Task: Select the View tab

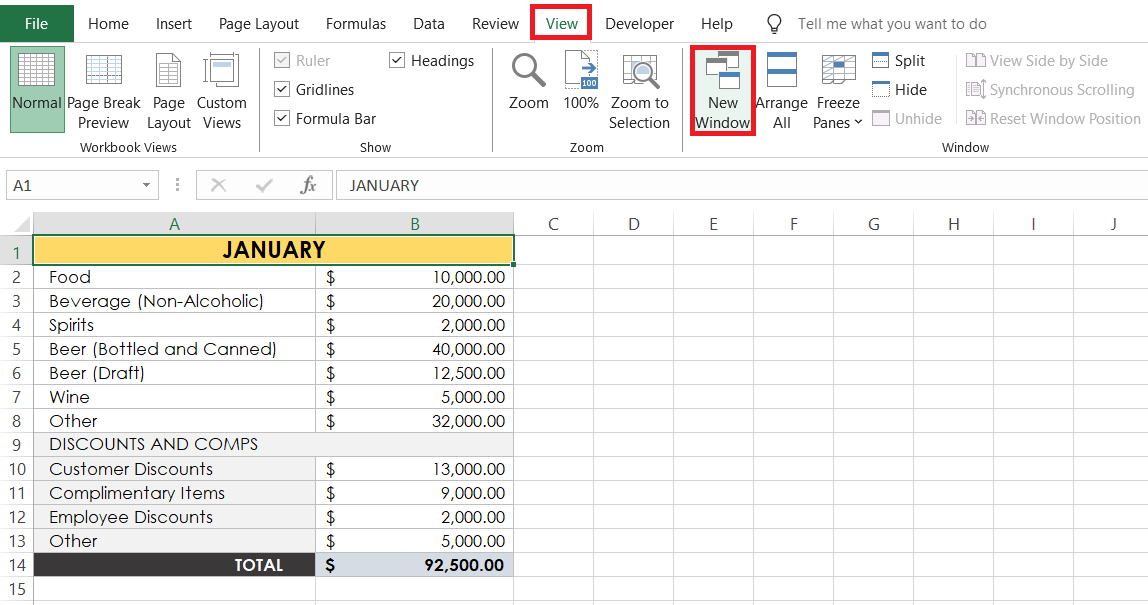Action: click(562, 23)
